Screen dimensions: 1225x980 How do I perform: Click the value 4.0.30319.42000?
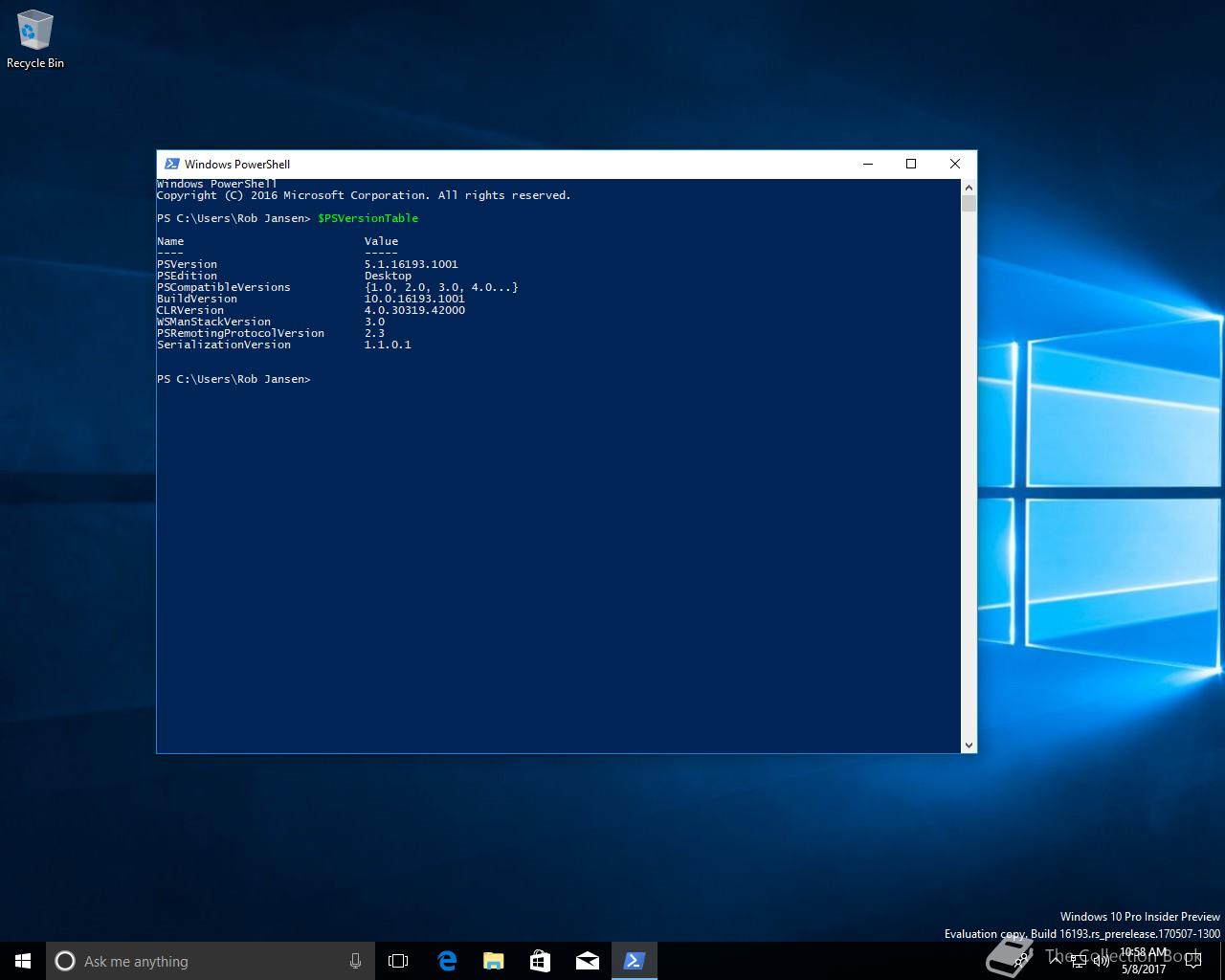click(x=414, y=310)
